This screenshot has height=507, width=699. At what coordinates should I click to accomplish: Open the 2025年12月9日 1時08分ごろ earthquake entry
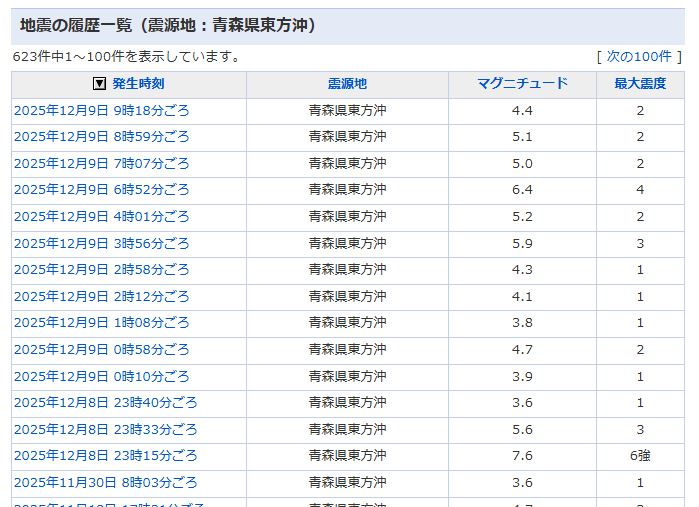[101, 323]
